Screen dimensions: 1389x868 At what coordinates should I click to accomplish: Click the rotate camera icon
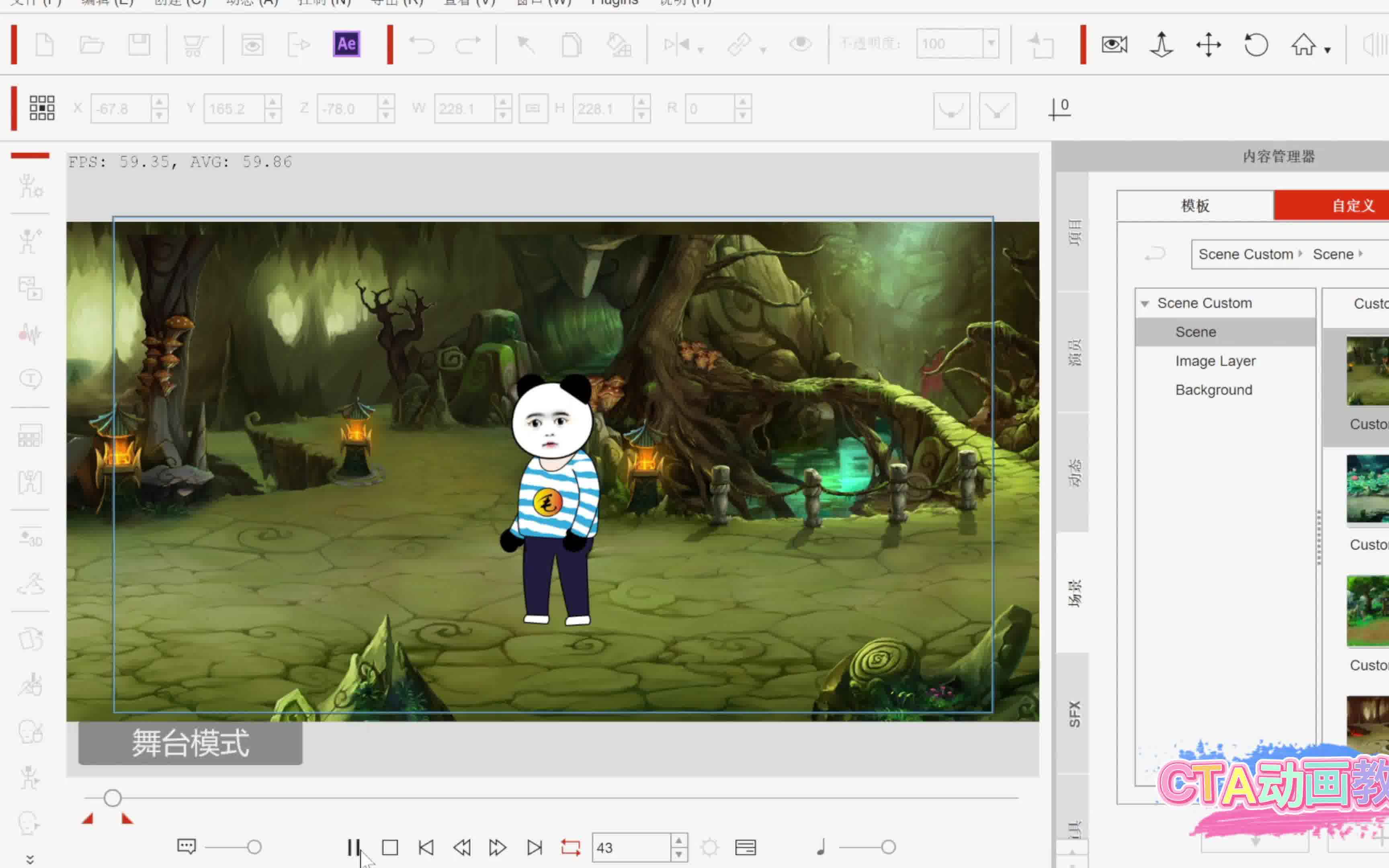coord(1256,44)
